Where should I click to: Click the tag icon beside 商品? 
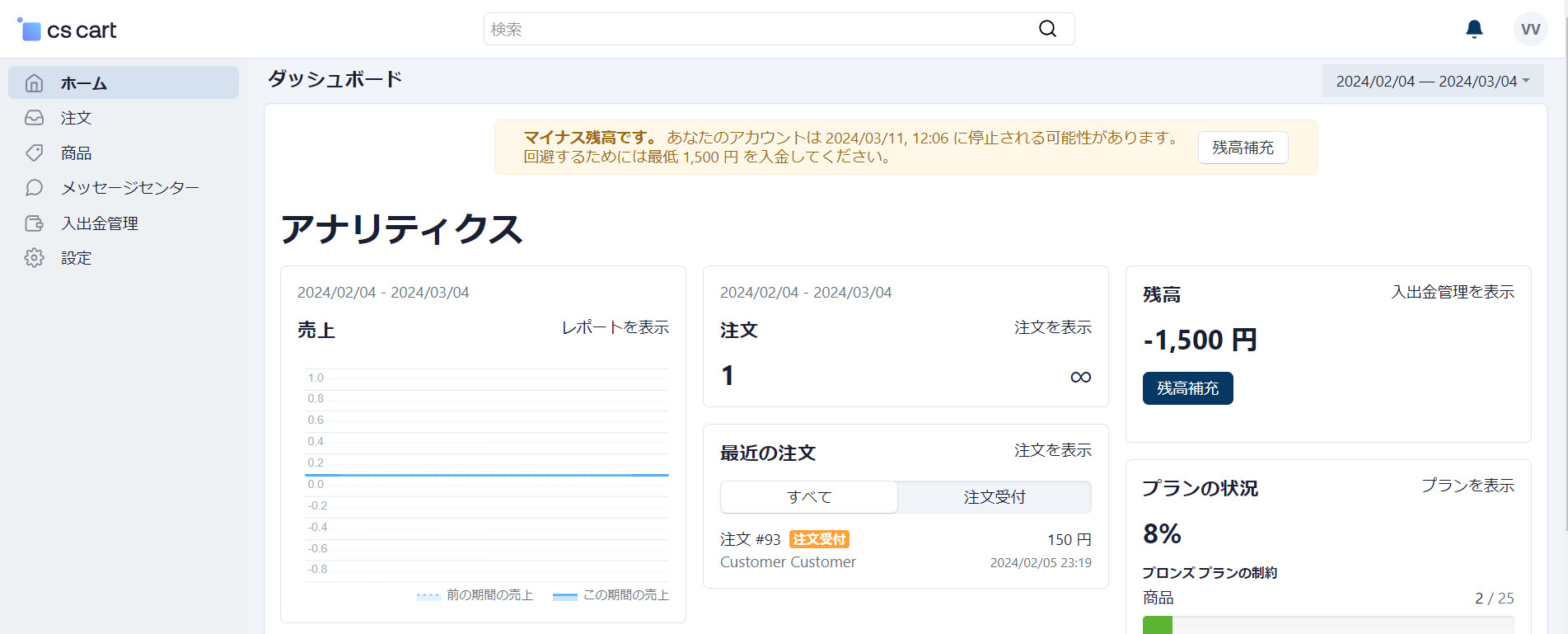[x=34, y=153]
